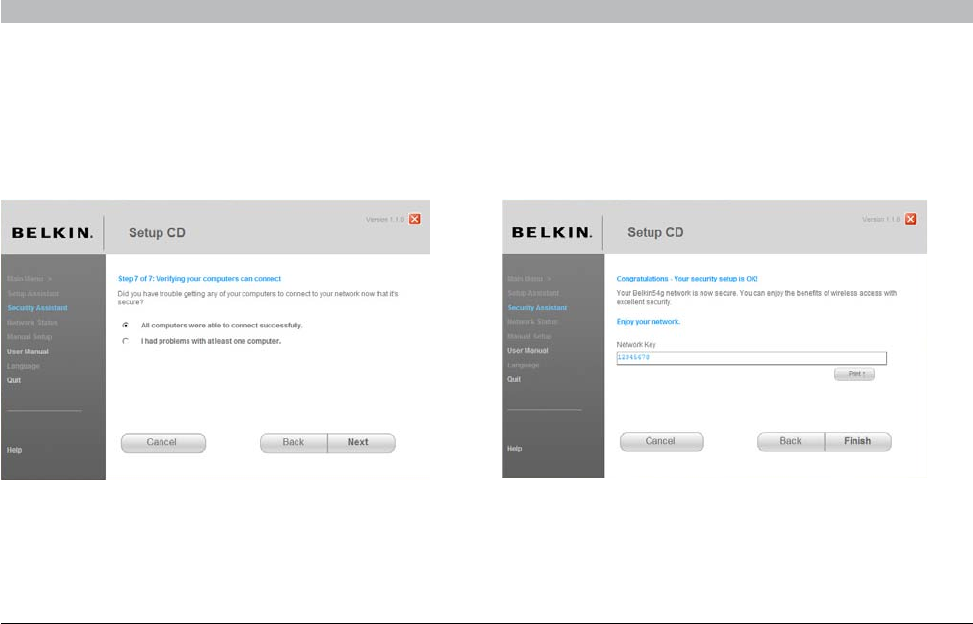Open Security Assistant in Congratulations window sidebar
973x624 pixels.
(537, 308)
